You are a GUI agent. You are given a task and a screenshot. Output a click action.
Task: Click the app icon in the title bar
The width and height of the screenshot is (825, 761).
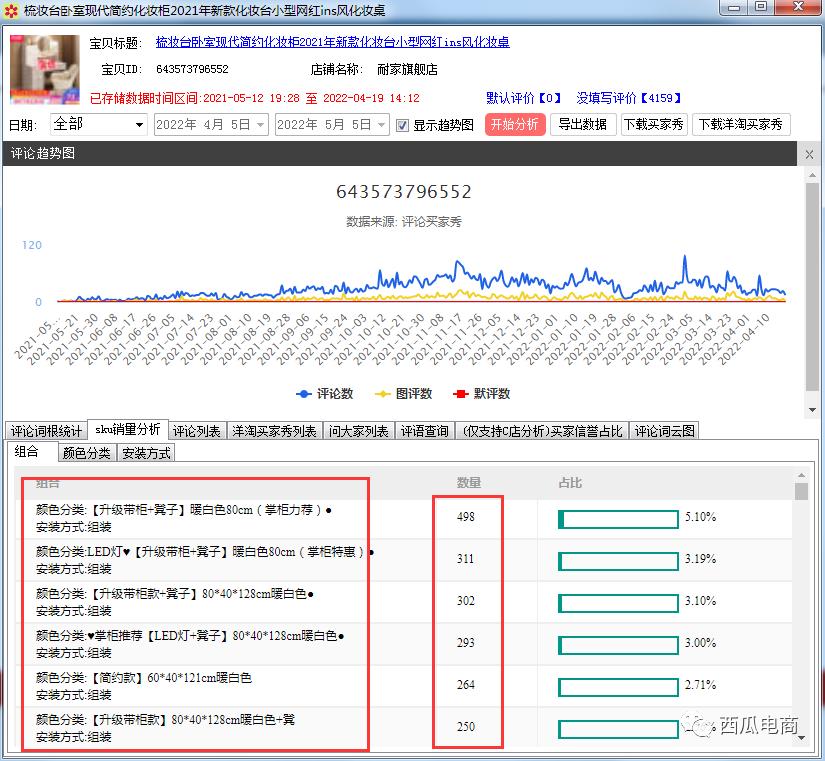[x=12, y=11]
